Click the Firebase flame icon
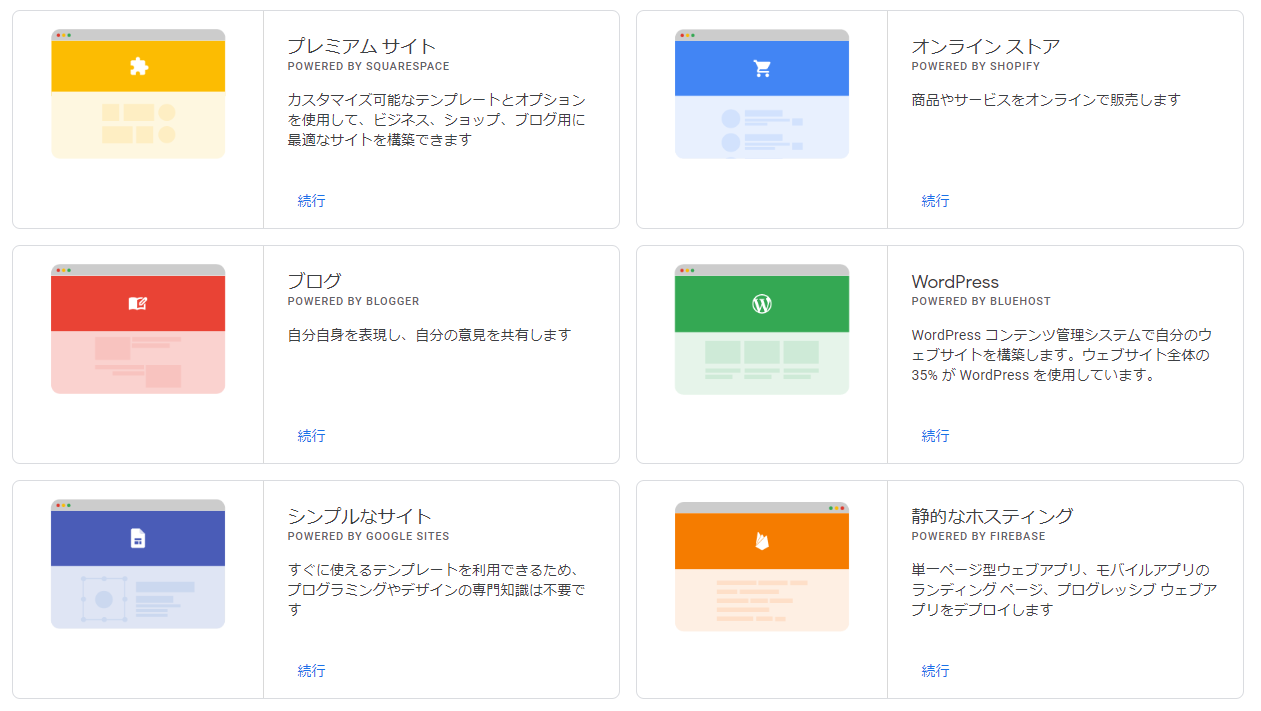1261x711 pixels. click(x=762, y=541)
